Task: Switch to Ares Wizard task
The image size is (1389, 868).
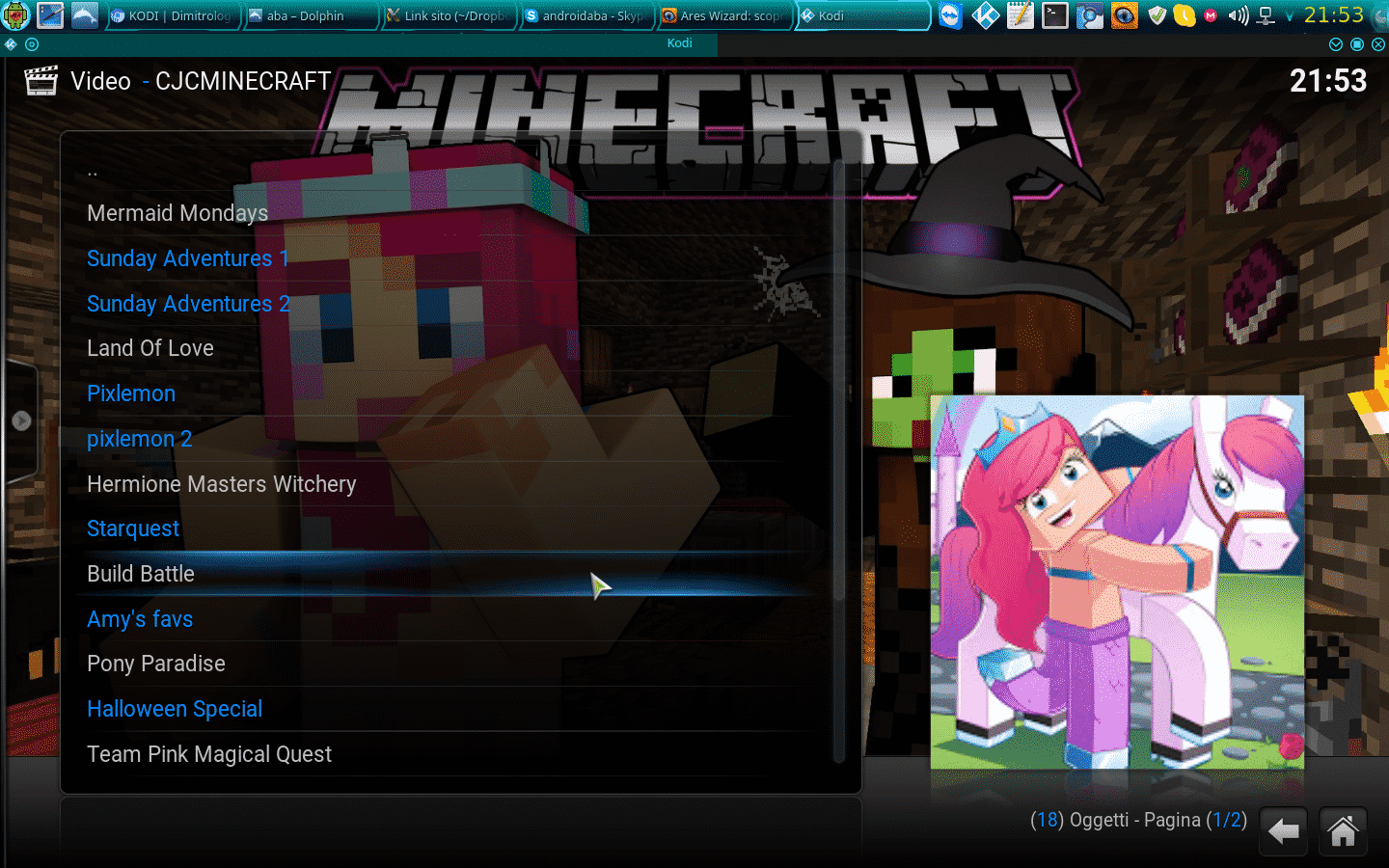Action: [x=724, y=15]
